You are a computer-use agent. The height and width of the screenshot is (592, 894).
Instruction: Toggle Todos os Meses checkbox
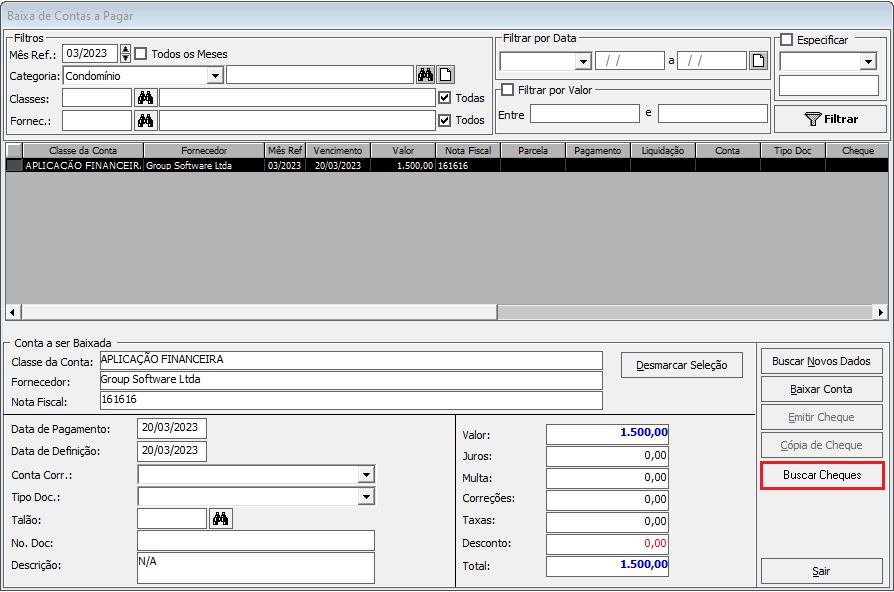(141, 54)
